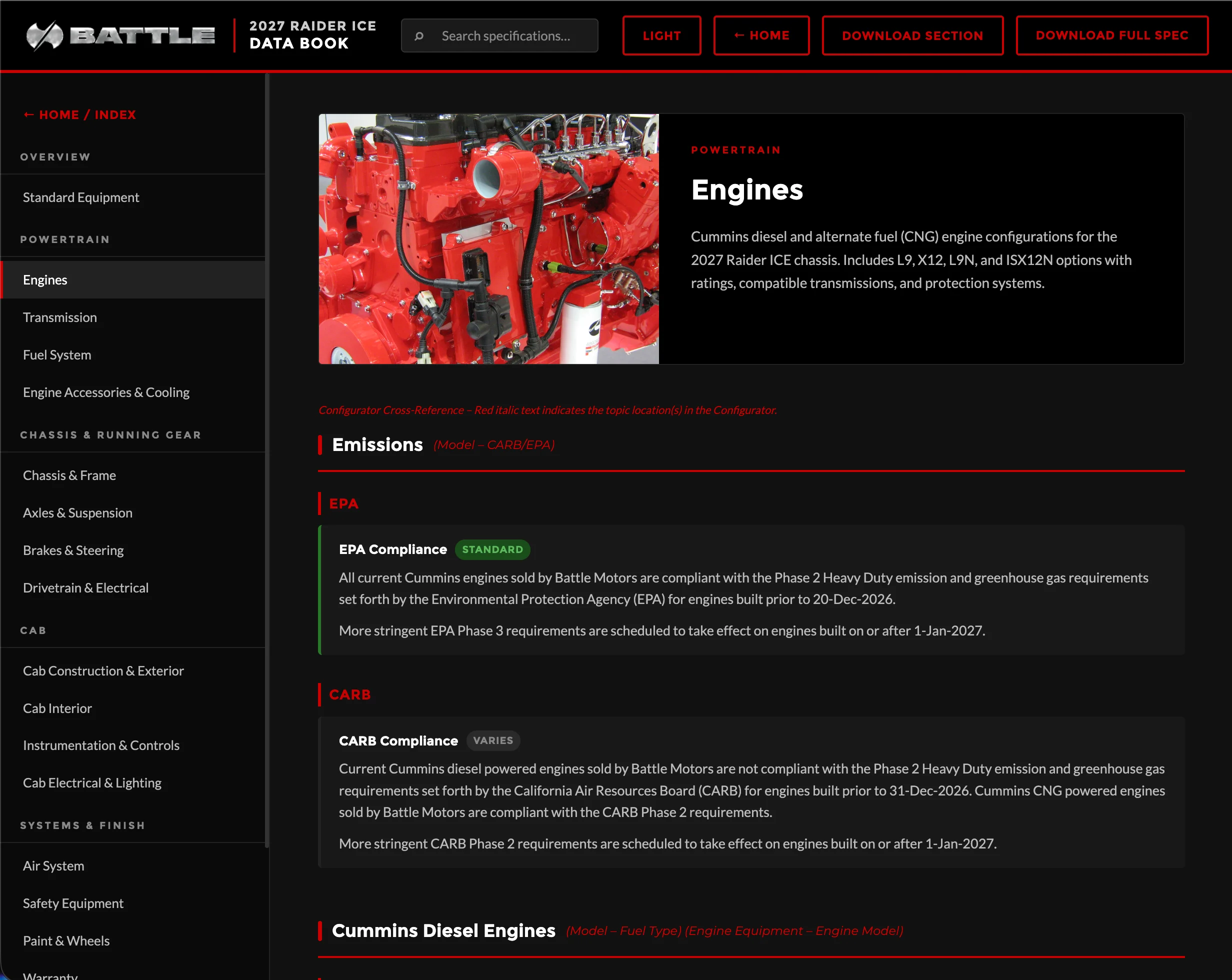Click the EPA subsection heading
Image resolution: width=1232 pixels, height=980 pixels.
click(343, 503)
